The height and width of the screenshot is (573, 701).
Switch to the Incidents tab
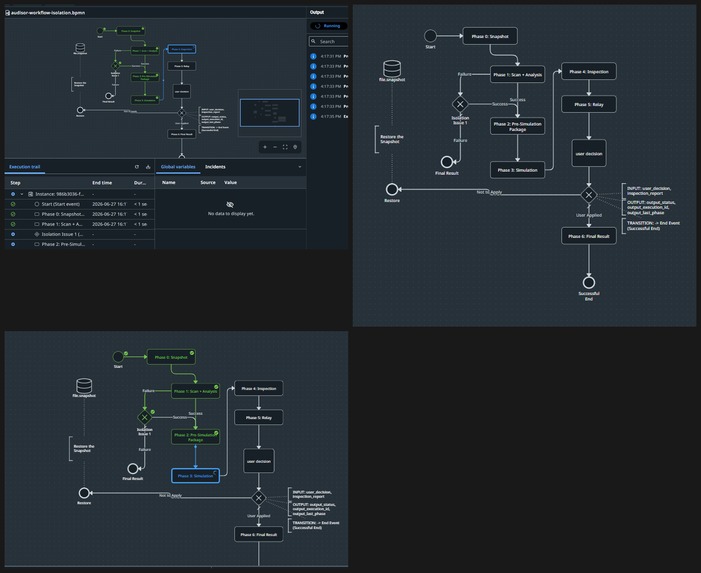pyautogui.click(x=215, y=167)
